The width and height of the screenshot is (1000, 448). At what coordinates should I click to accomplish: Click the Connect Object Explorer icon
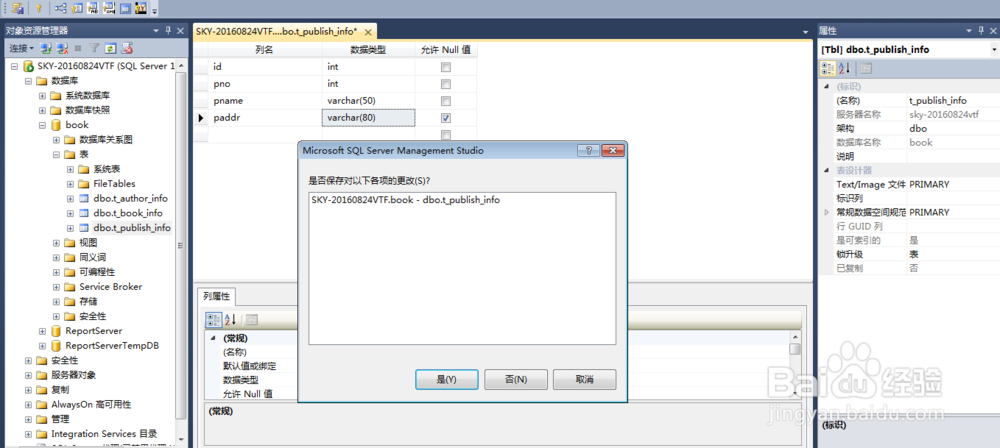[46, 48]
